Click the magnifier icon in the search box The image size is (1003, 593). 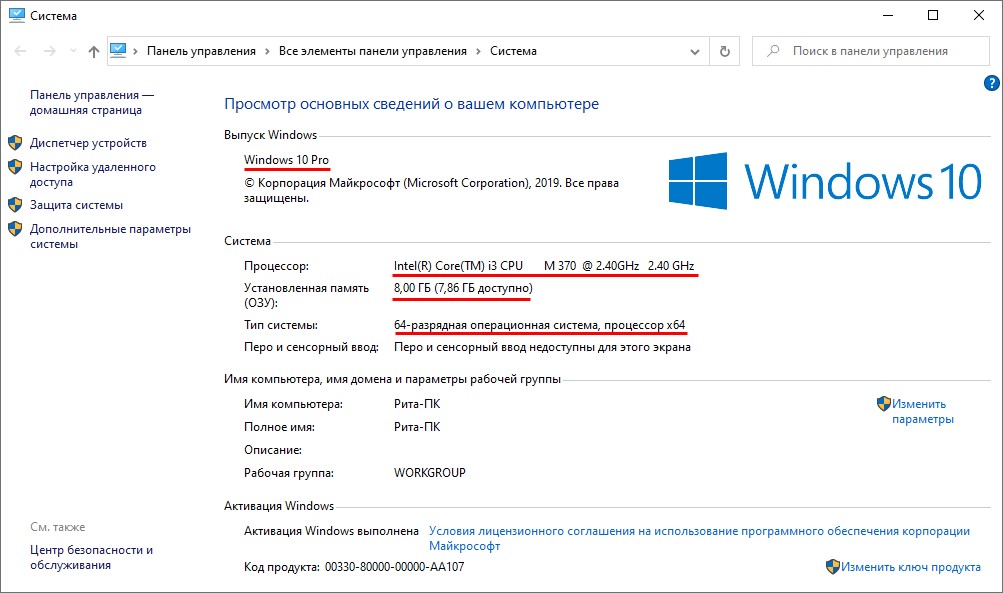[773, 51]
